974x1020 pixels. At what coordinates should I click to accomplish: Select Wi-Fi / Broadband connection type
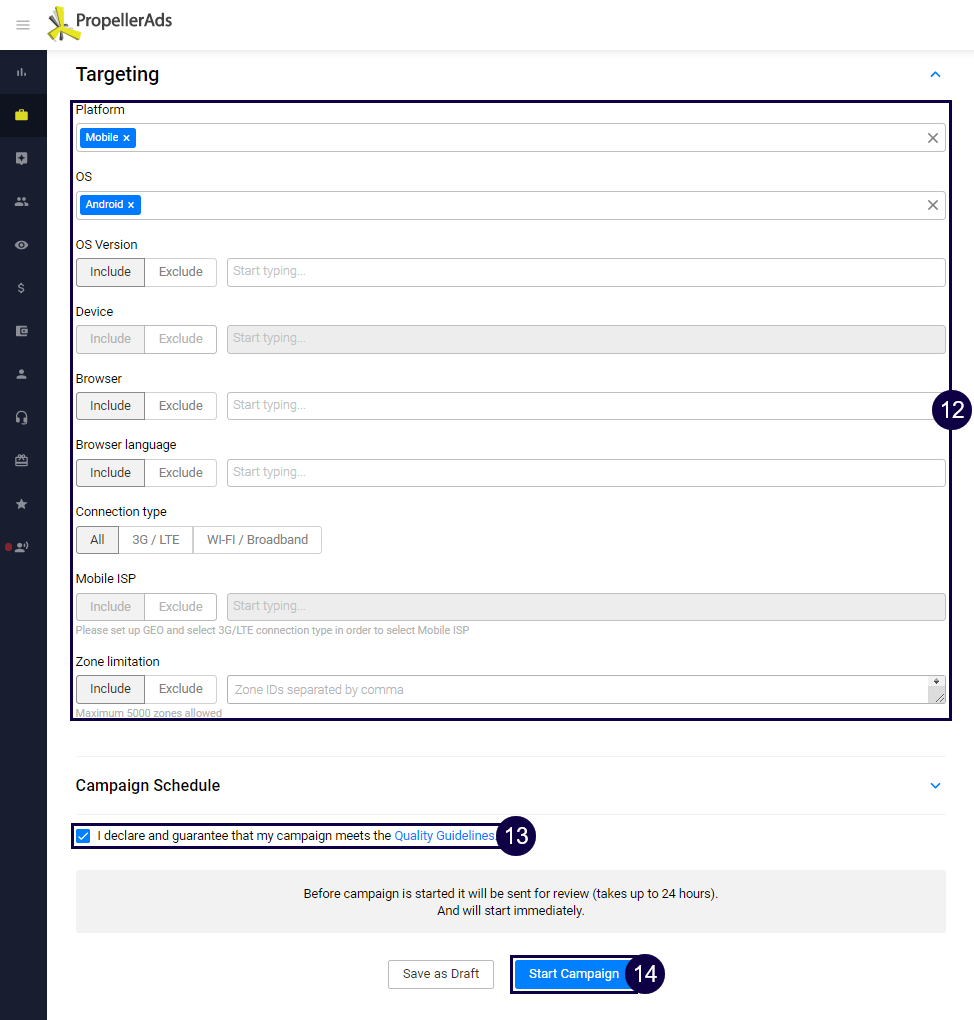pos(257,540)
